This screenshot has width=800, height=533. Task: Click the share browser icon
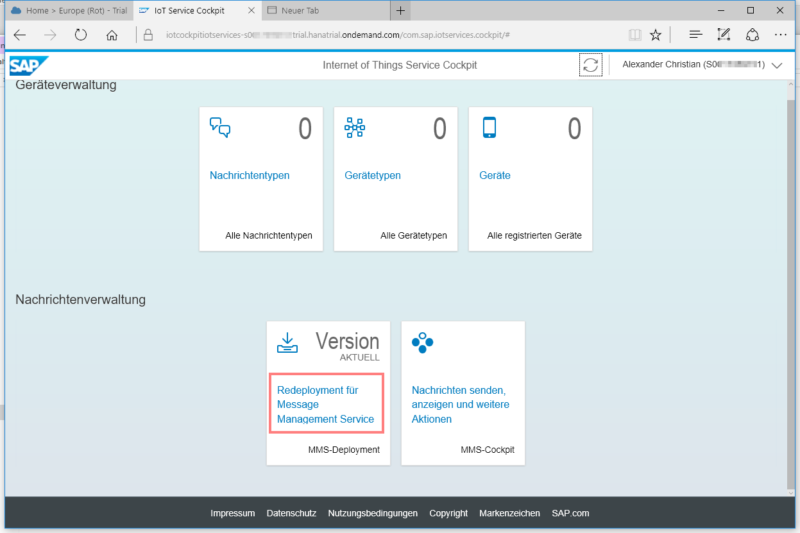(x=753, y=35)
